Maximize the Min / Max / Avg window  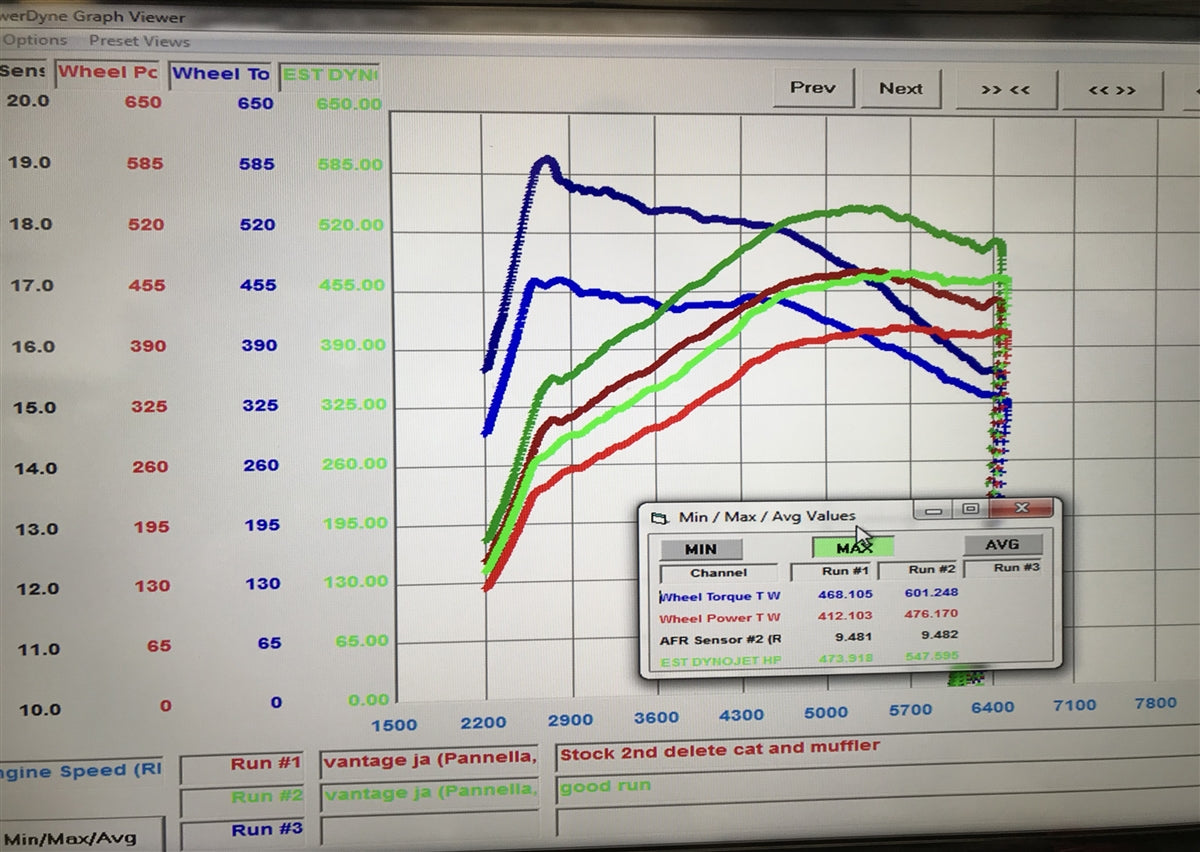click(x=970, y=509)
